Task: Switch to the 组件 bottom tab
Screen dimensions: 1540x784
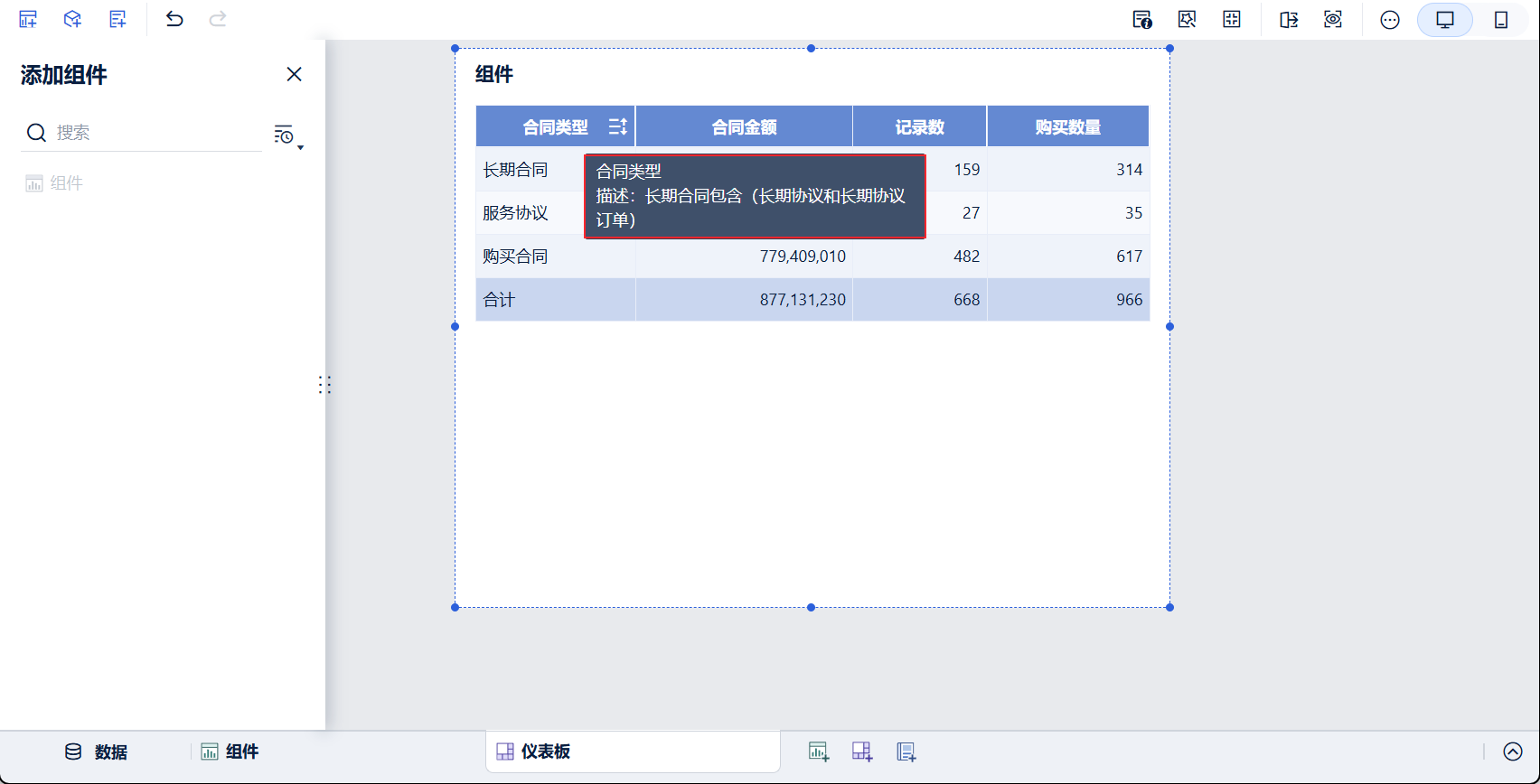Action: pyautogui.click(x=230, y=751)
